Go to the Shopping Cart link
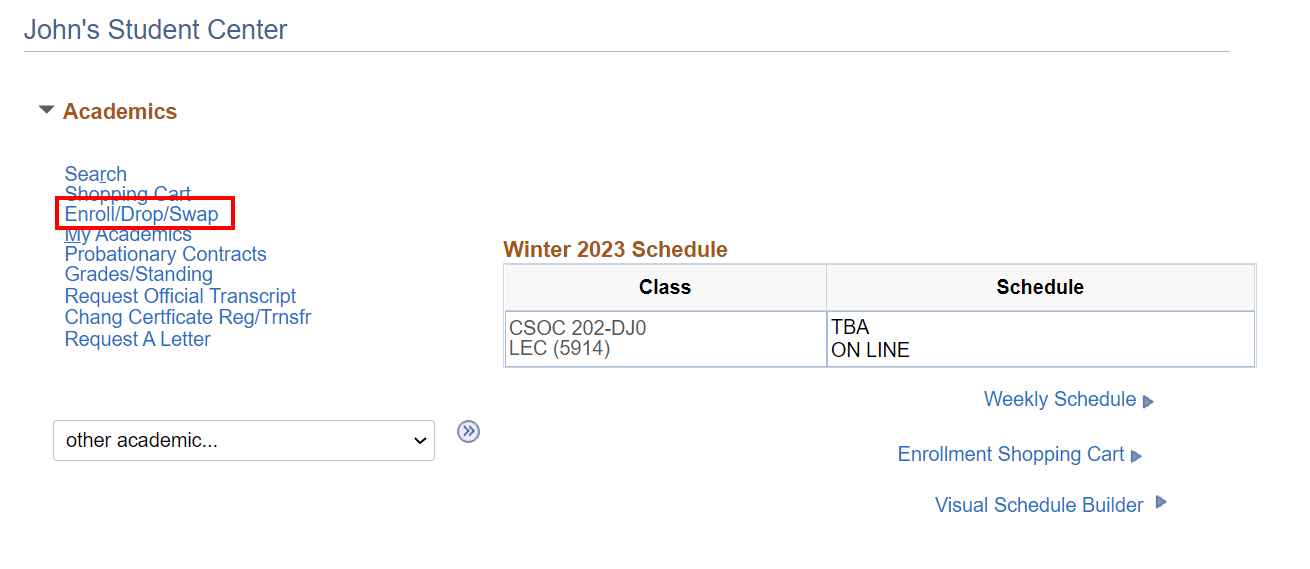Screen dimensions: 1310x569 [127, 194]
